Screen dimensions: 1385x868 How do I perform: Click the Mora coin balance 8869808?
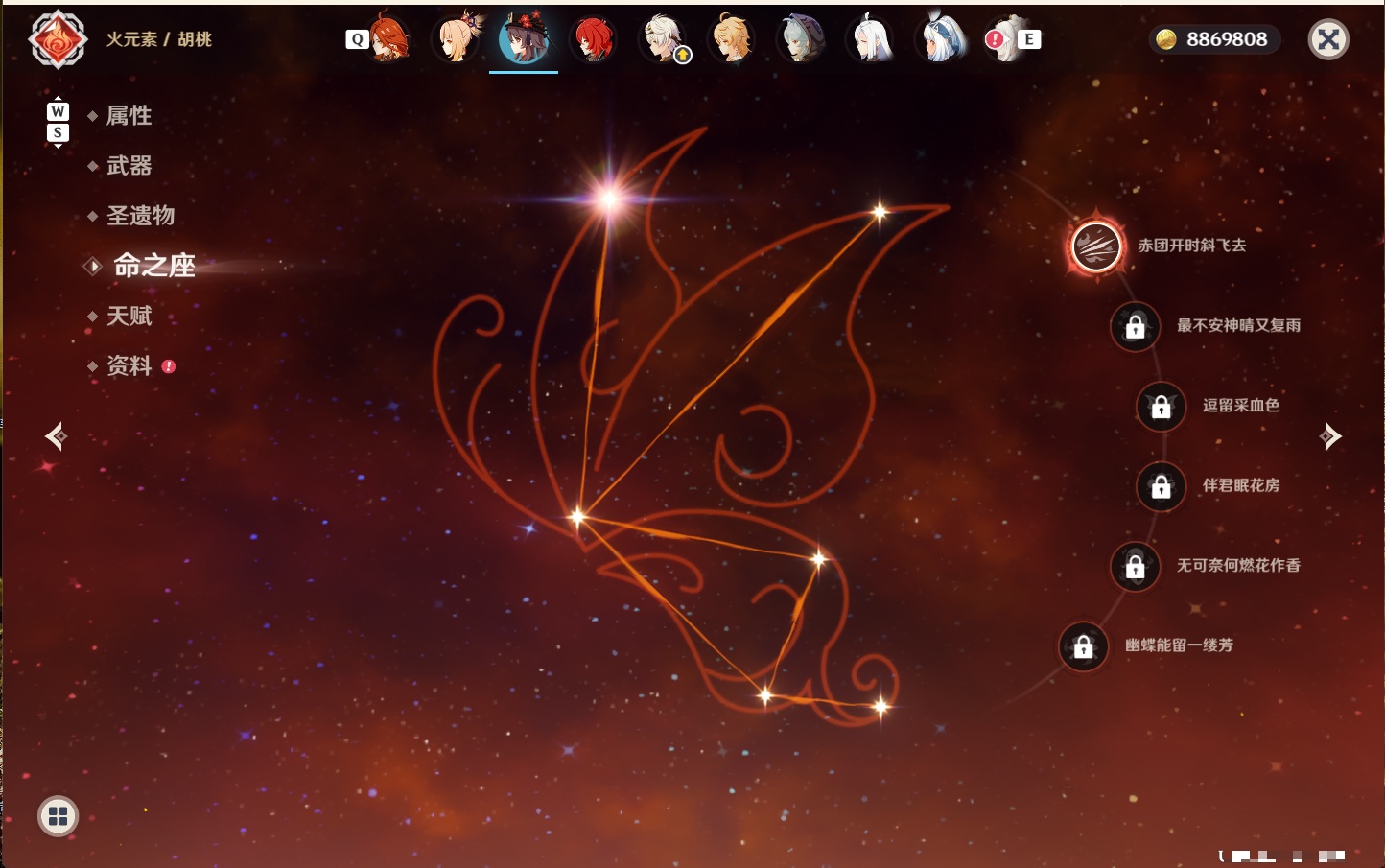tap(1214, 39)
